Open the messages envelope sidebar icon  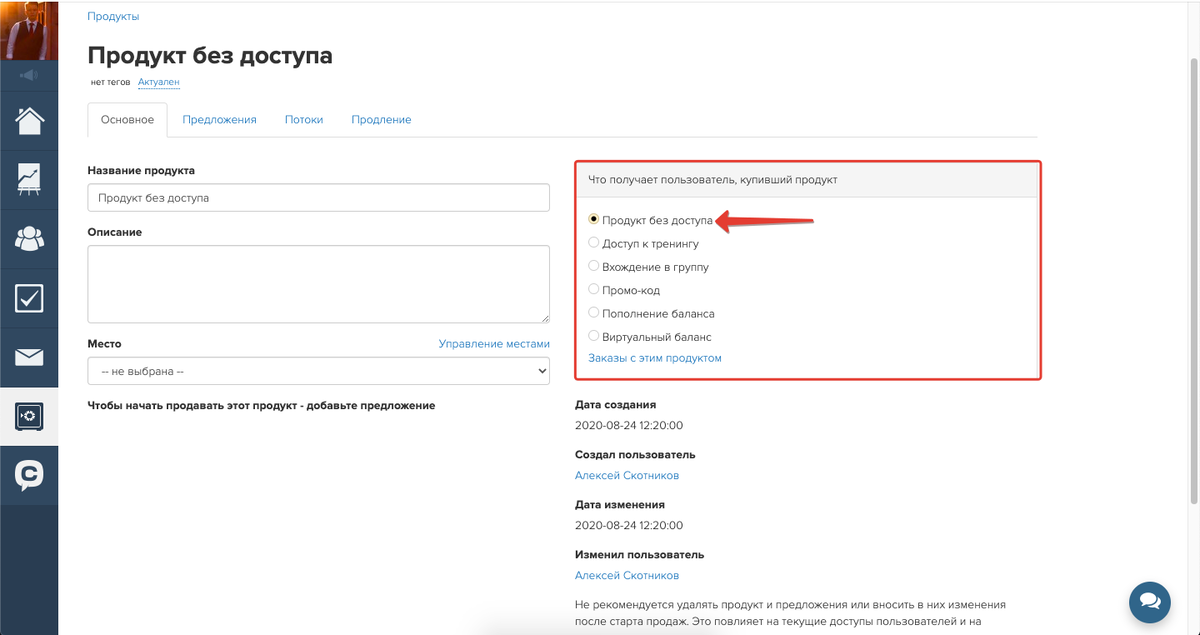coord(29,356)
